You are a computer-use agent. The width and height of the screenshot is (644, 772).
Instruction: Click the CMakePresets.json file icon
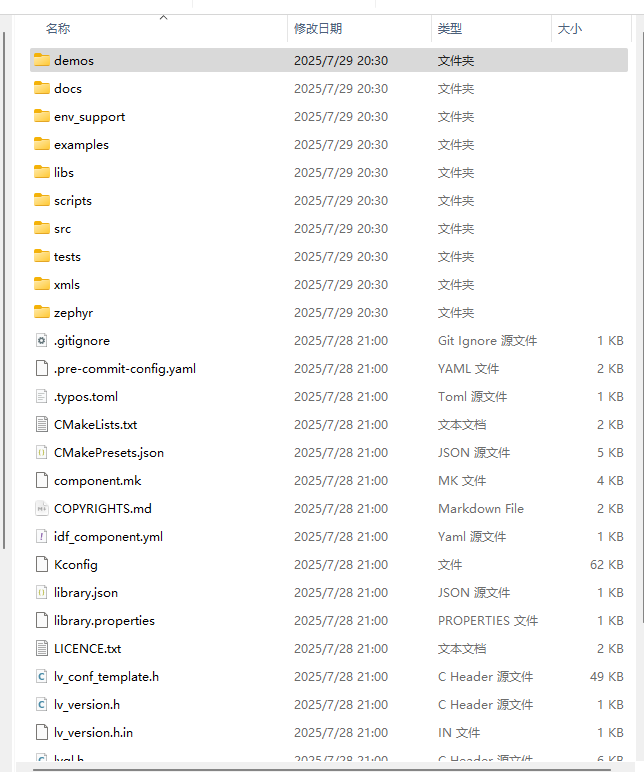pos(41,452)
